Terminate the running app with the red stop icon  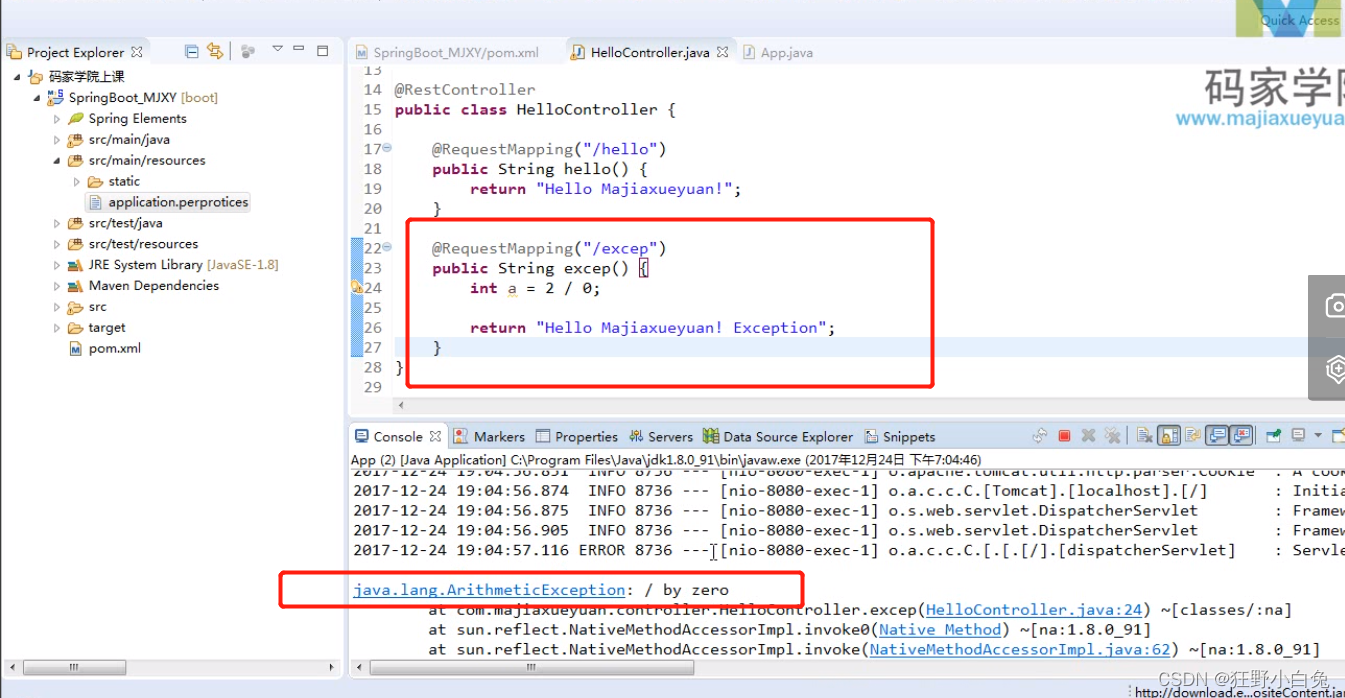1064,435
